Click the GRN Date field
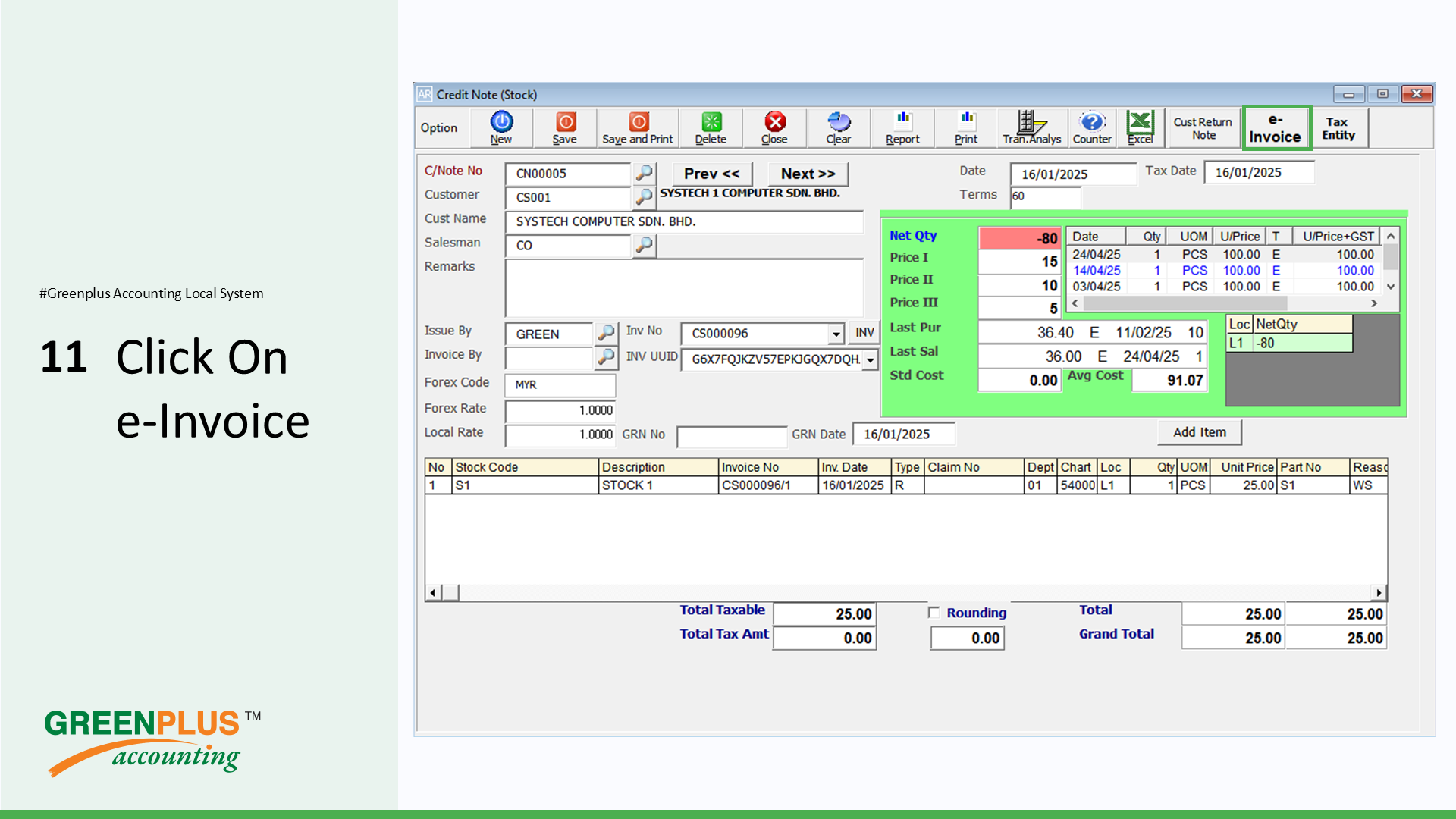 [904, 434]
